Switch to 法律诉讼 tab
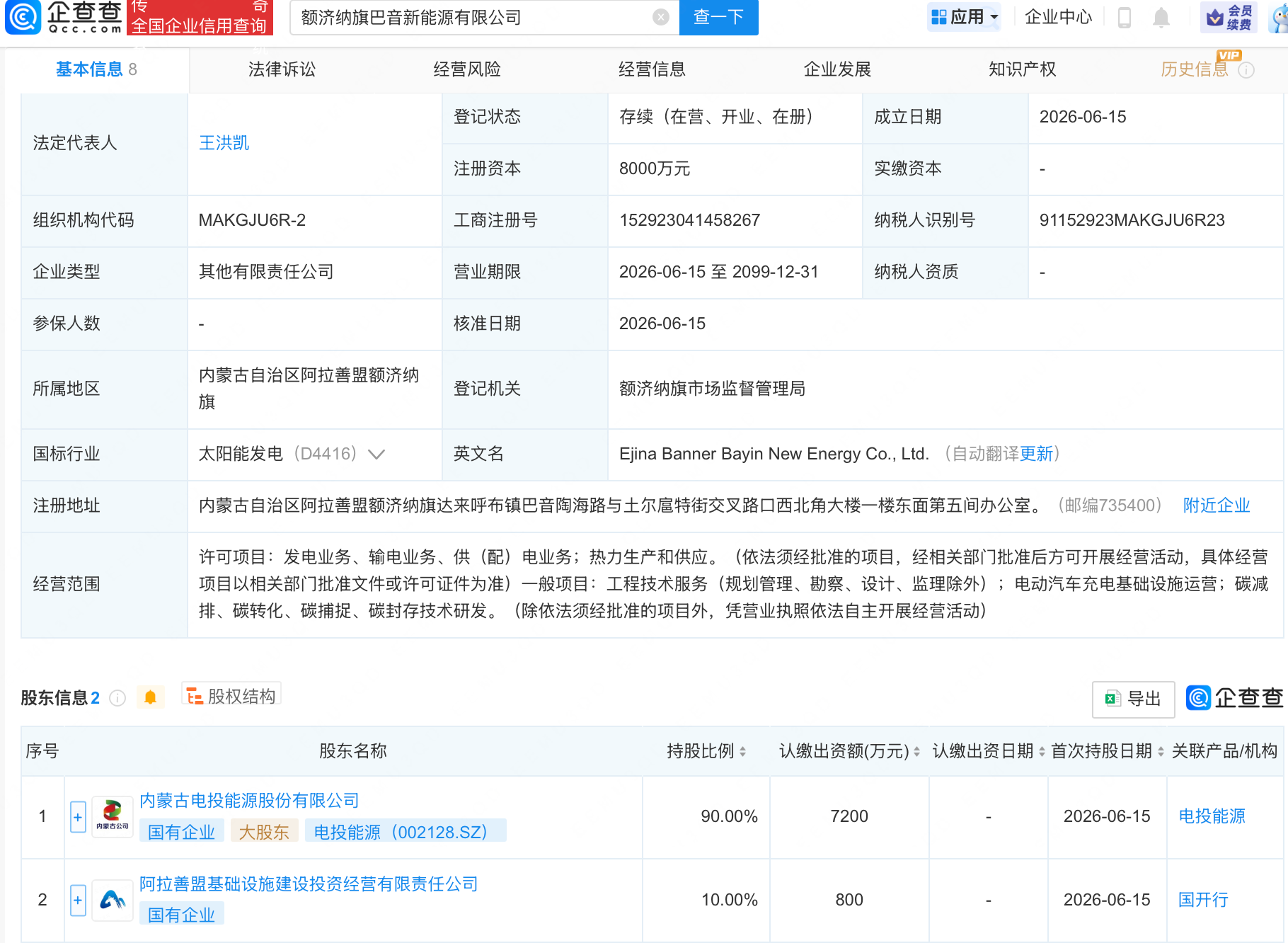The width and height of the screenshot is (1288, 943). (282, 69)
